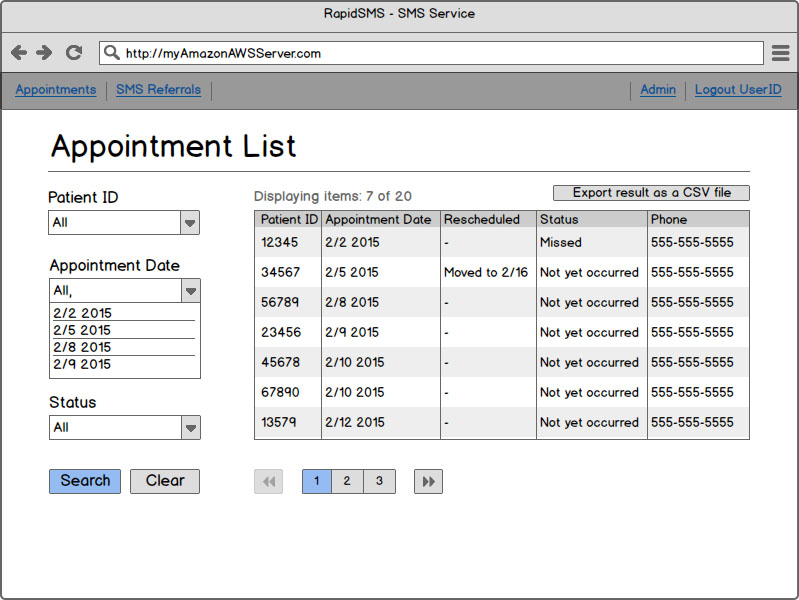This screenshot has width=799, height=600.
Task: Click the Rescheduled column header
Action: tap(488, 219)
